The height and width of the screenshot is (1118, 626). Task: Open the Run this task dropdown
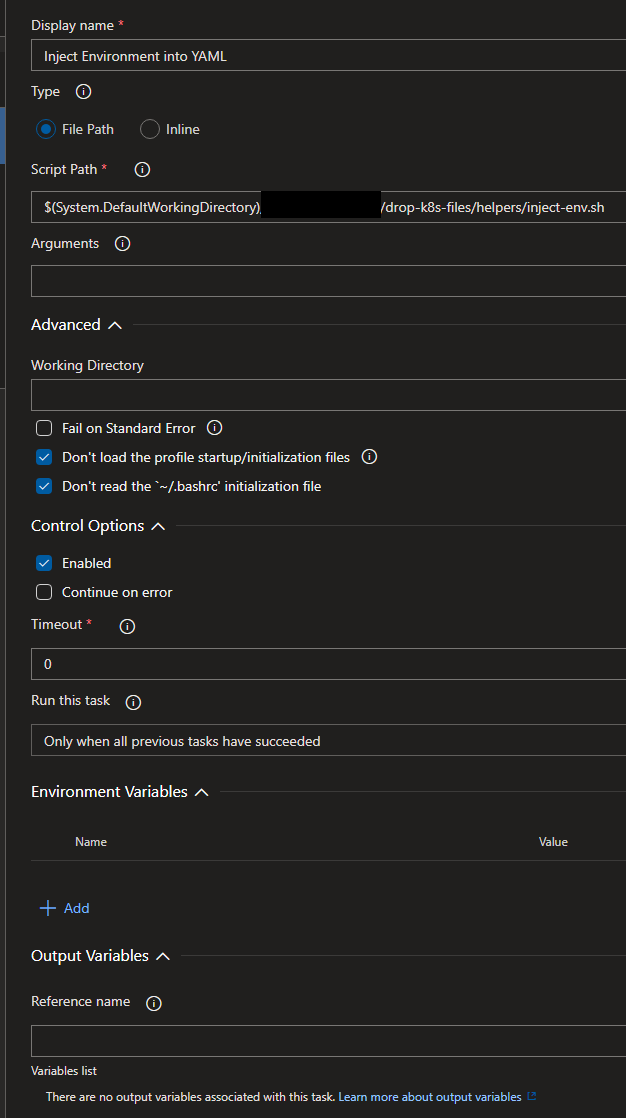point(329,740)
